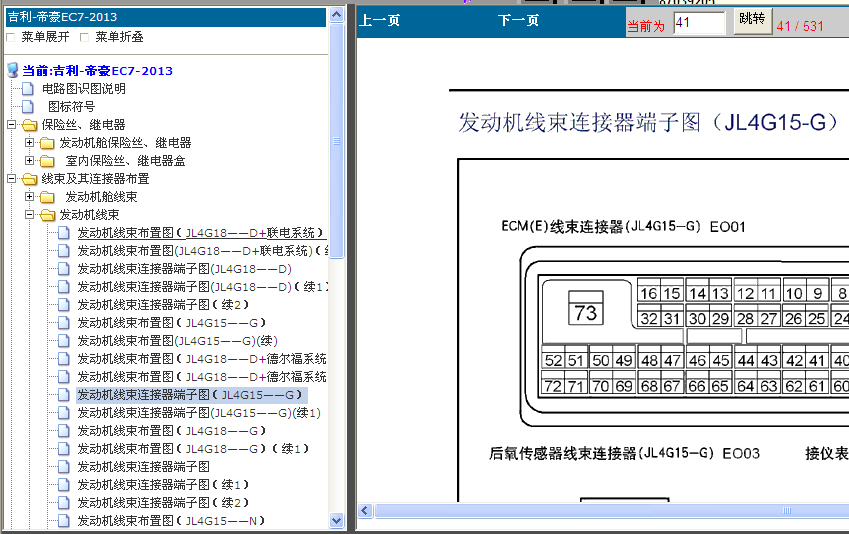Open 发动机线束布置图(JL4G18——D+联电系统) first entry
Image resolution: width=849 pixels, height=534 pixels.
[x=201, y=233]
